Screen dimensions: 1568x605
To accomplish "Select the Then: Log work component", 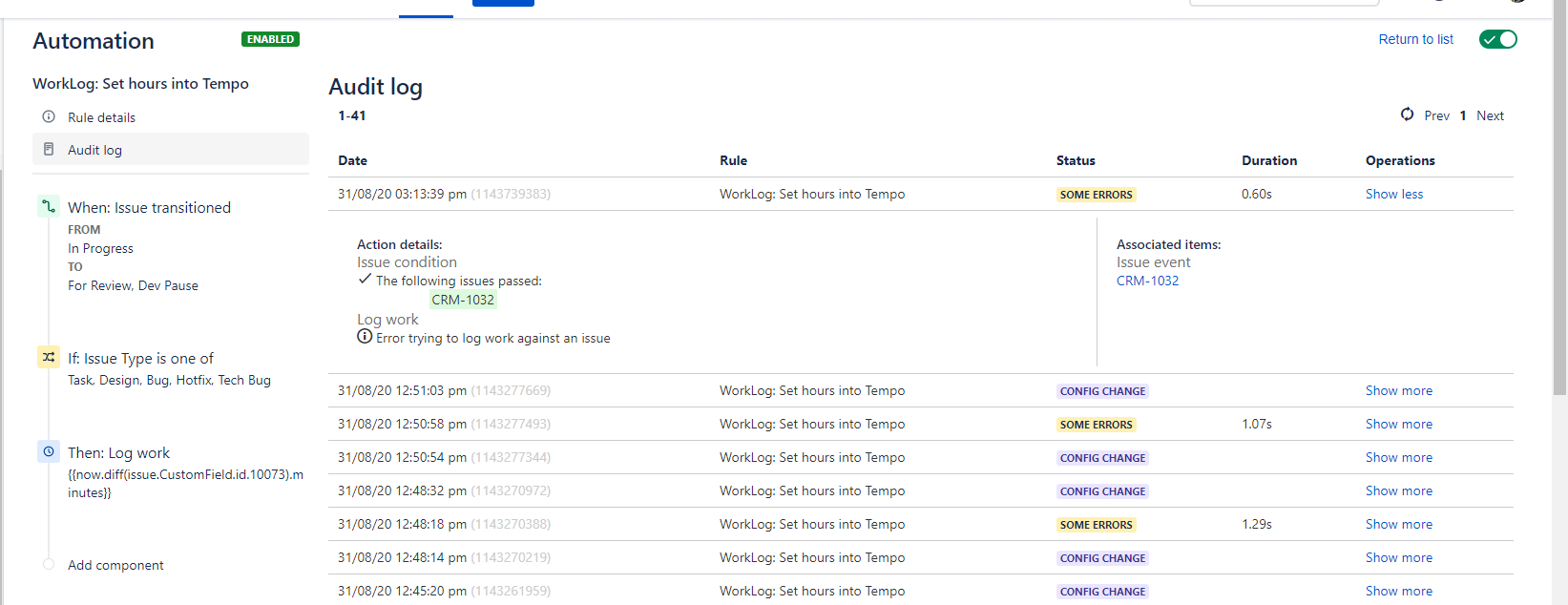I will point(118,452).
